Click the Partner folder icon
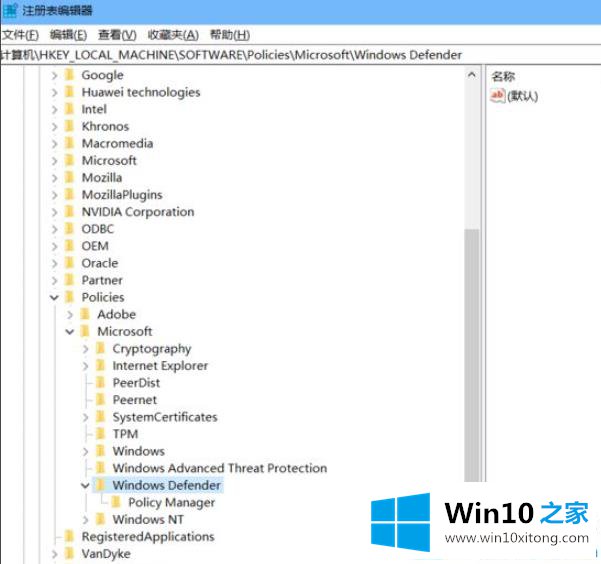This screenshot has height=564, width=601. pyautogui.click(x=69, y=280)
